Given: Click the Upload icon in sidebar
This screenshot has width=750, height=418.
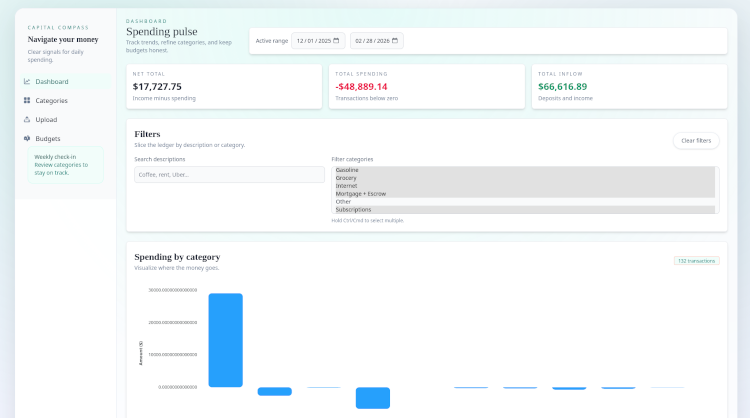Looking at the screenshot, I should [x=27, y=119].
